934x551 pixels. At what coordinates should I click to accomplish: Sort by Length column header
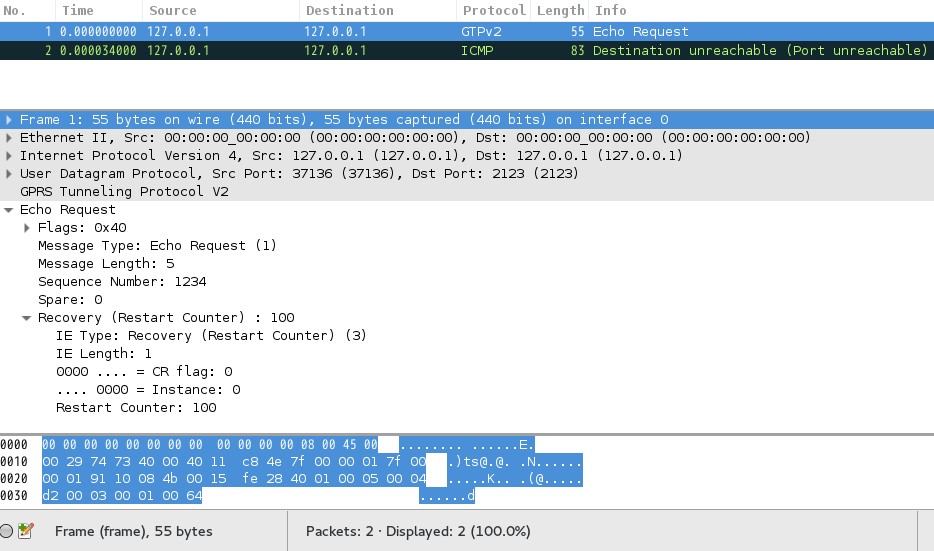point(560,11)
